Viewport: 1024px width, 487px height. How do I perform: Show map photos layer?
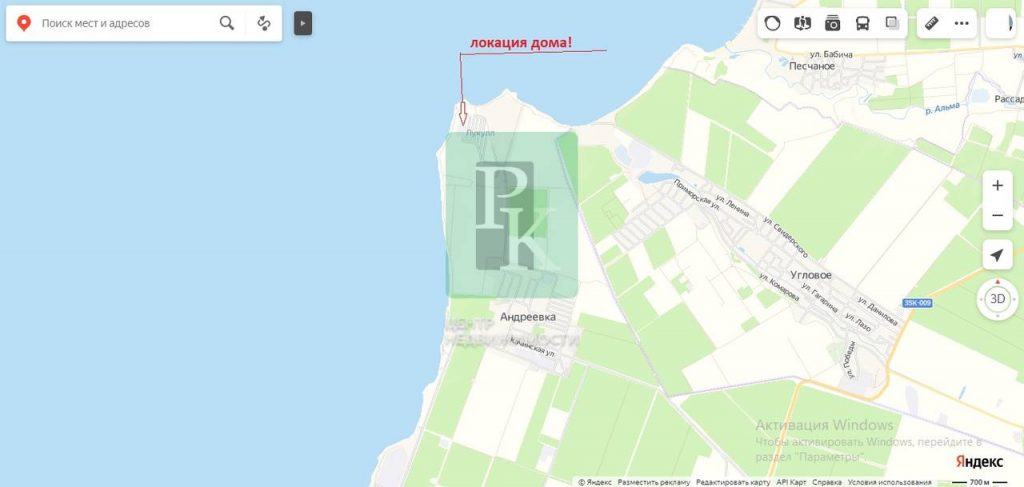tap(832, 24)
